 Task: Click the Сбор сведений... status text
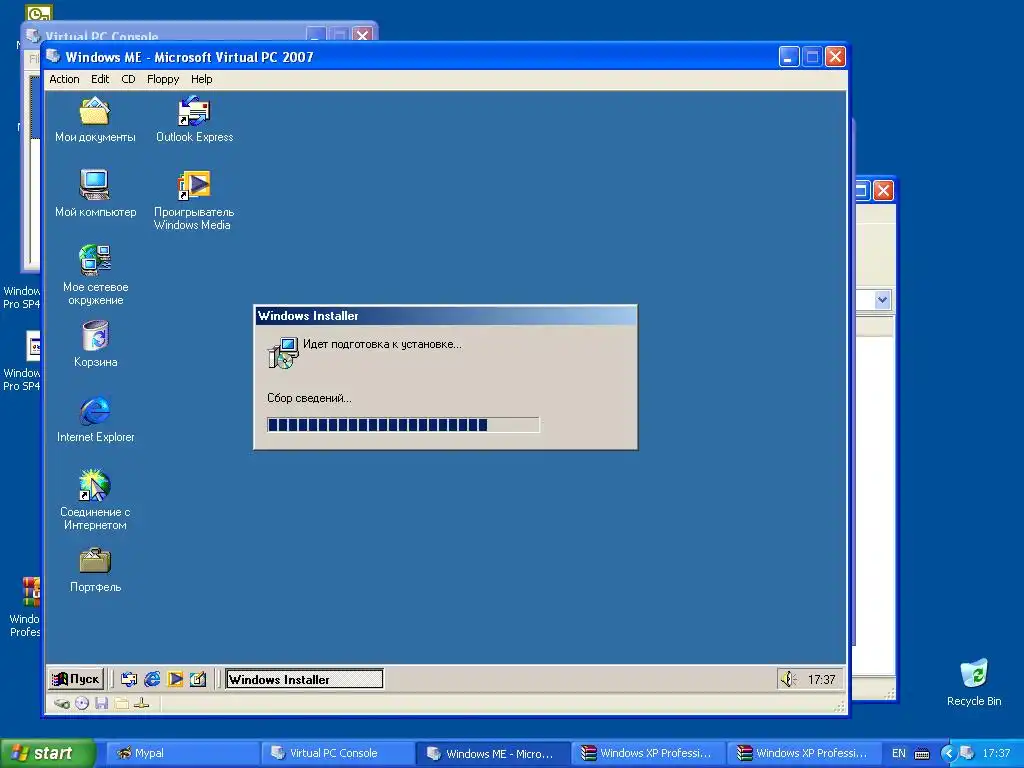309,398
